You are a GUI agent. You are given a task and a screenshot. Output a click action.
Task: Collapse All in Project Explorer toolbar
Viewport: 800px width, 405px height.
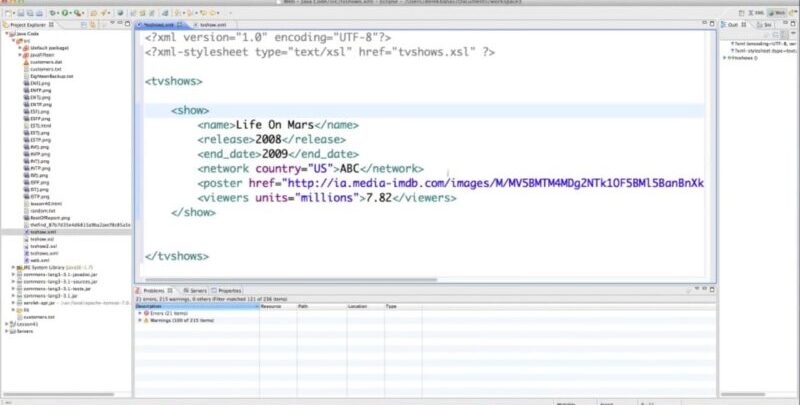(84, 24)
